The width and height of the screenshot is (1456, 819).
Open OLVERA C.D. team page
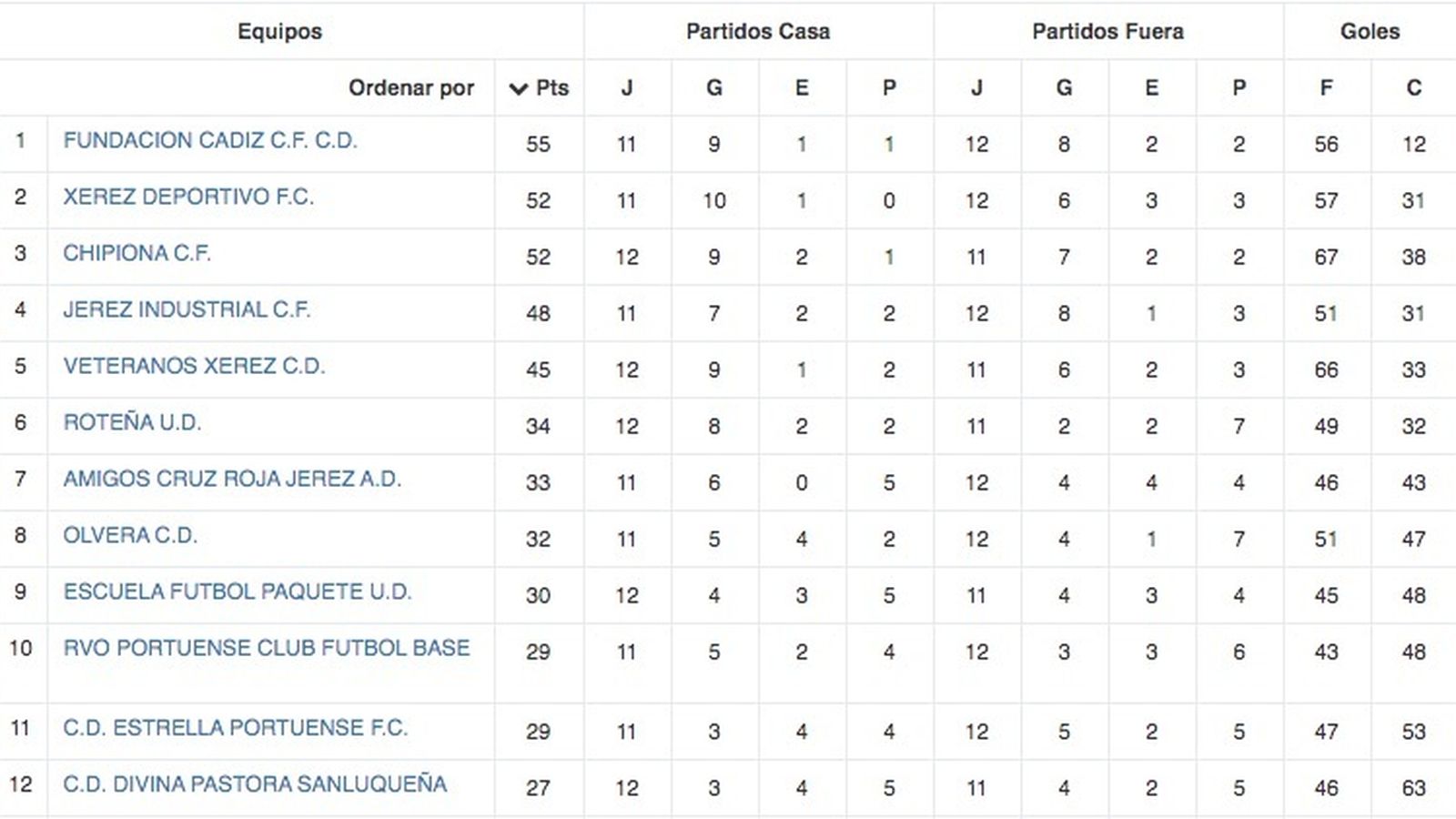pyautogui.click(x=128, y=537)
